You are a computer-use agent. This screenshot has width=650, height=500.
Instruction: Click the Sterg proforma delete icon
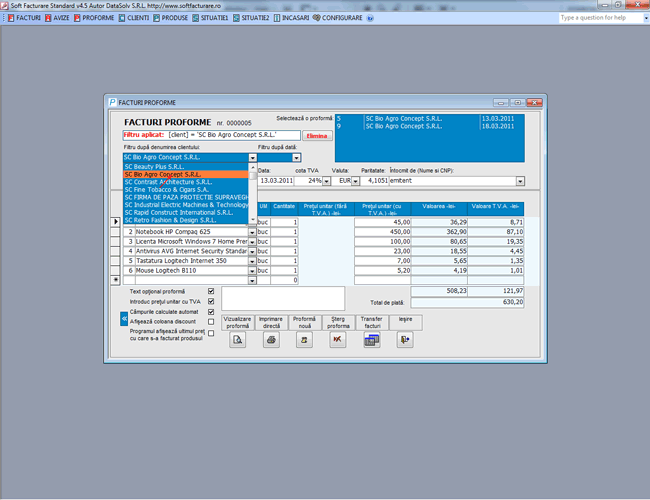click(338, 340)
